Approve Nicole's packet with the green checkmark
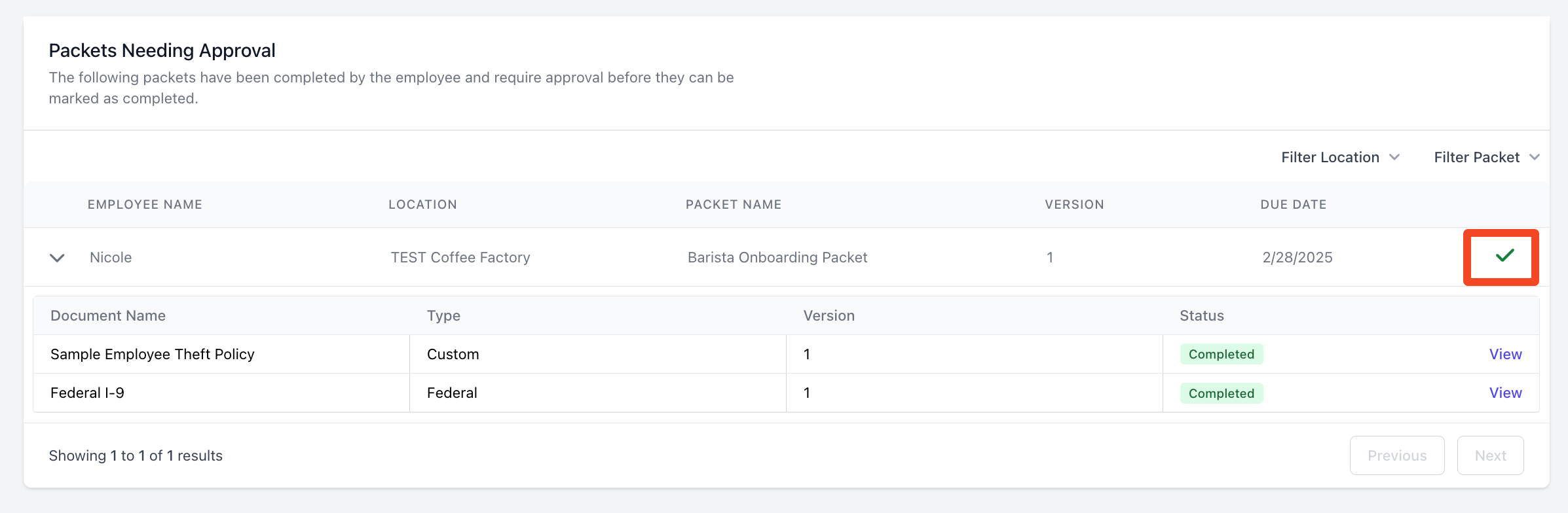The height and width of the screenshot is (513, 1568). [x=1504, y=256]
